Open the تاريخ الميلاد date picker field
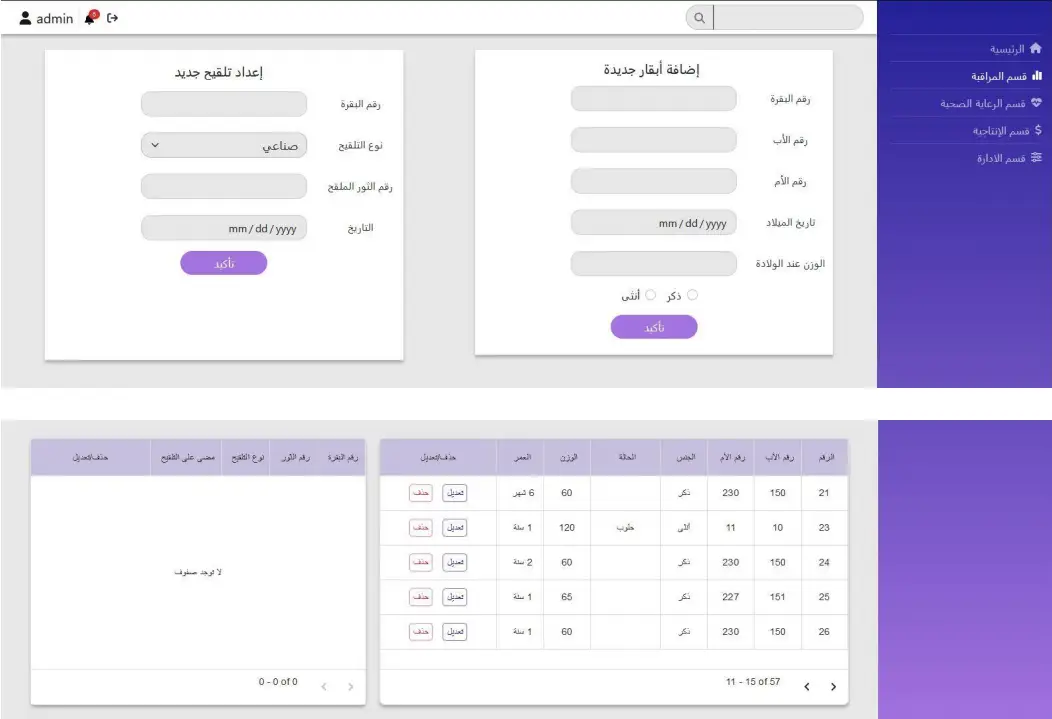This screenshot has width=1052, height=719. click(x=653, y=221)
